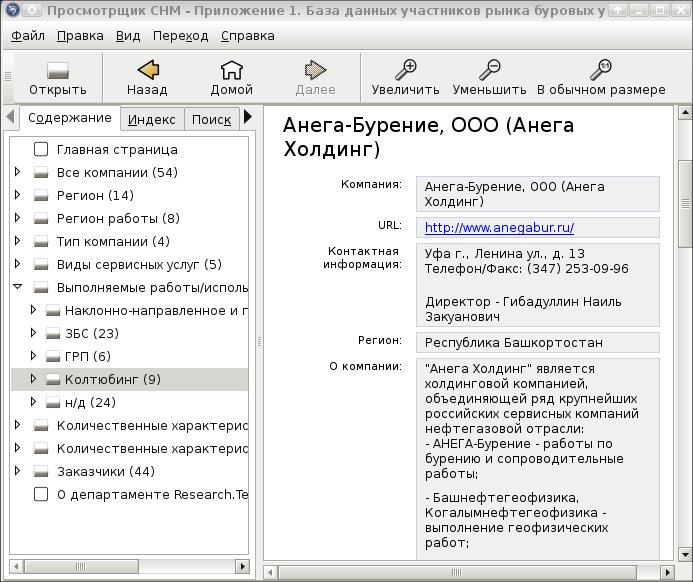Expand the Регион (14) node
The height and width of the screenshot is (582, 693).
coord(17,194)
